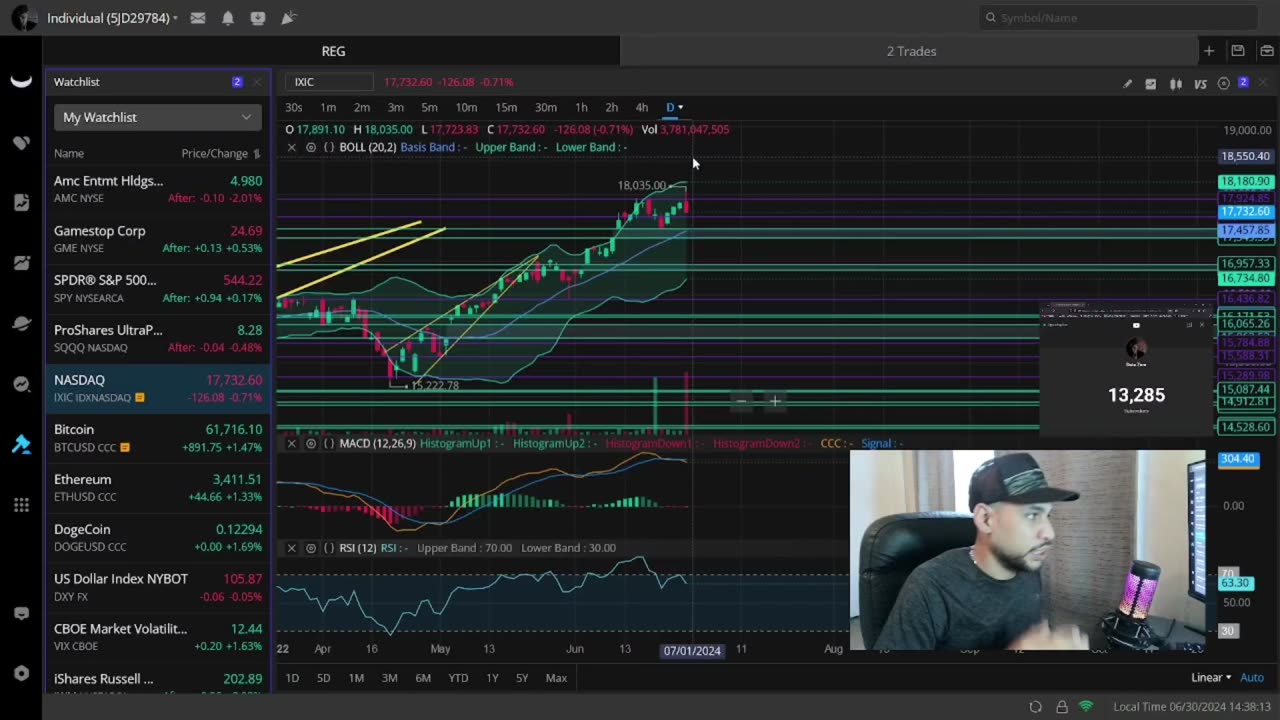Image resolution: width=1280 pixels, height=720 pixels.
Task: Toggle visibility of MACD indicator eye
Action: [x=311, y=443]
